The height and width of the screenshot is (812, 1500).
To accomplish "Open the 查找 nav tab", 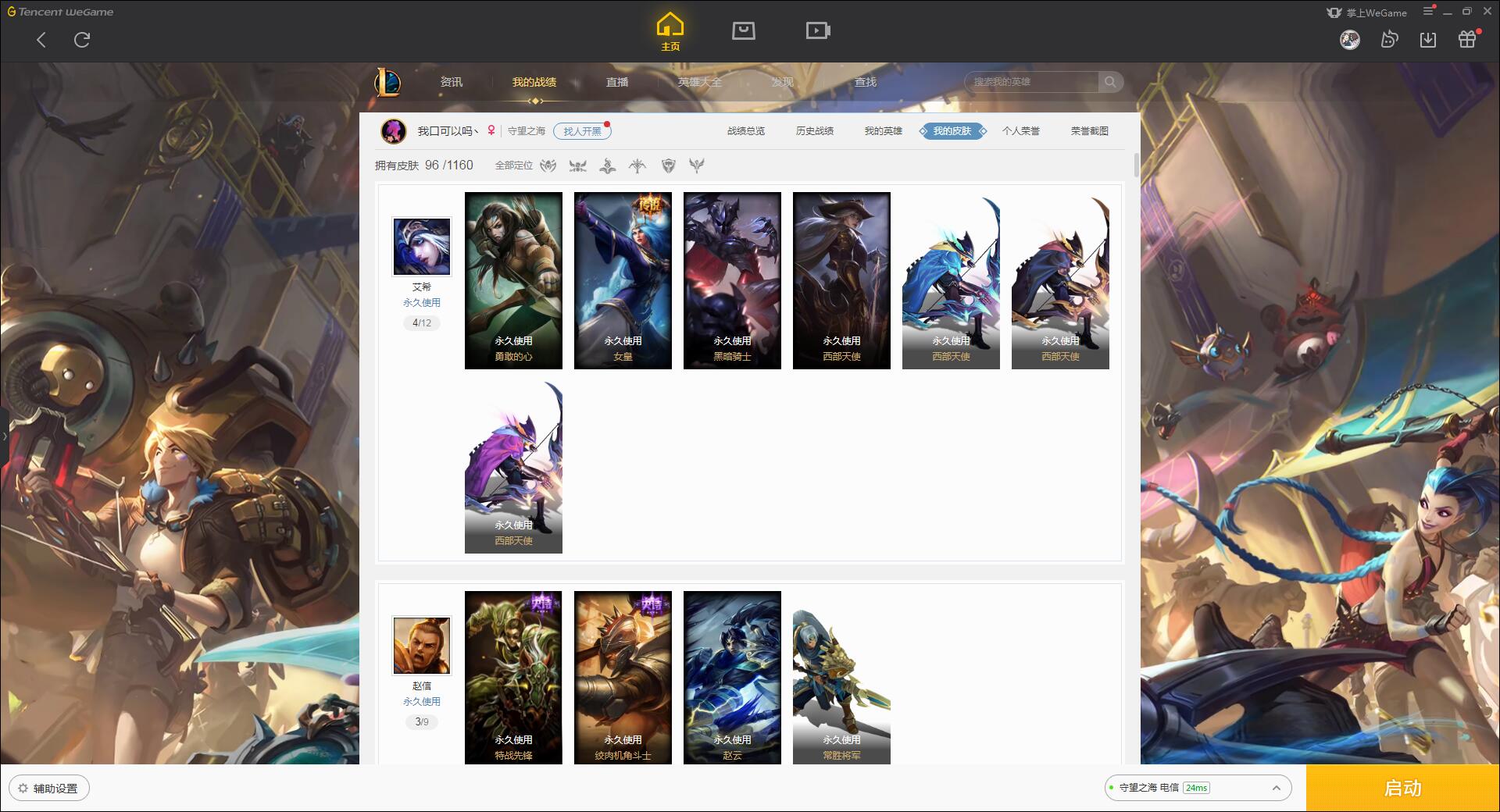I will [x=865, y=82].
